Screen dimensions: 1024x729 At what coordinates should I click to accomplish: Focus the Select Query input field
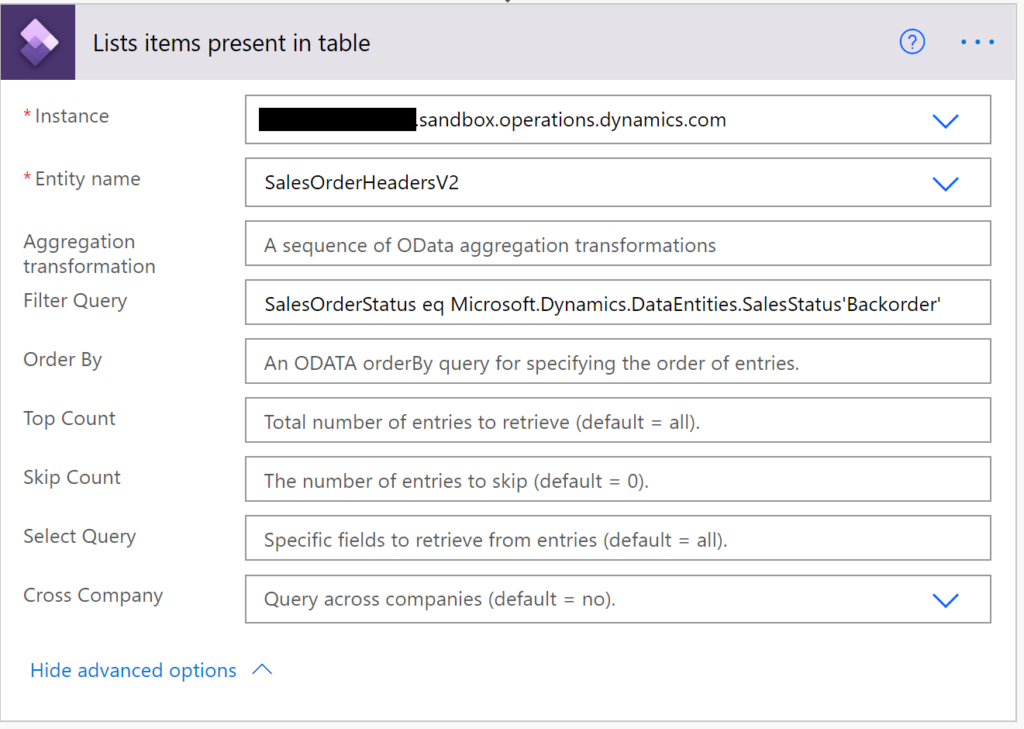coord(618,538)
